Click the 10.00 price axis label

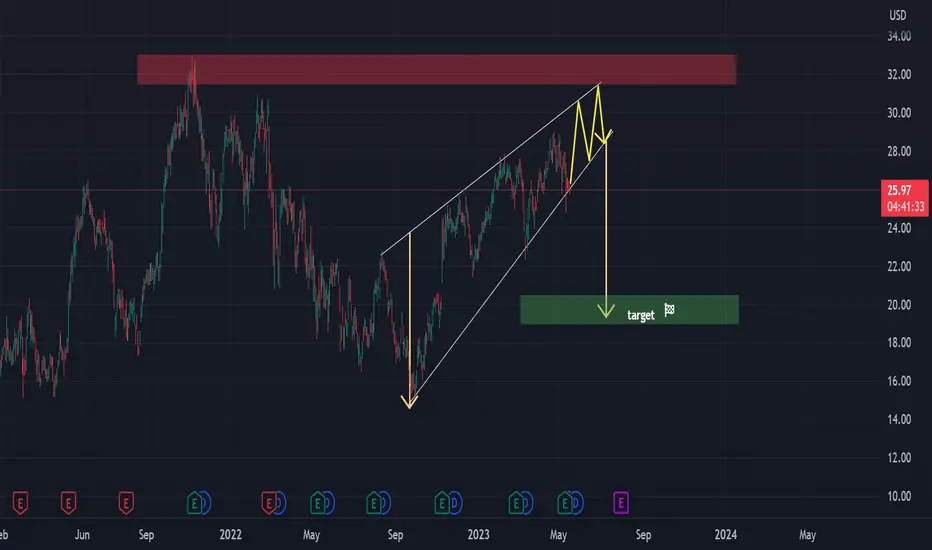899,496
